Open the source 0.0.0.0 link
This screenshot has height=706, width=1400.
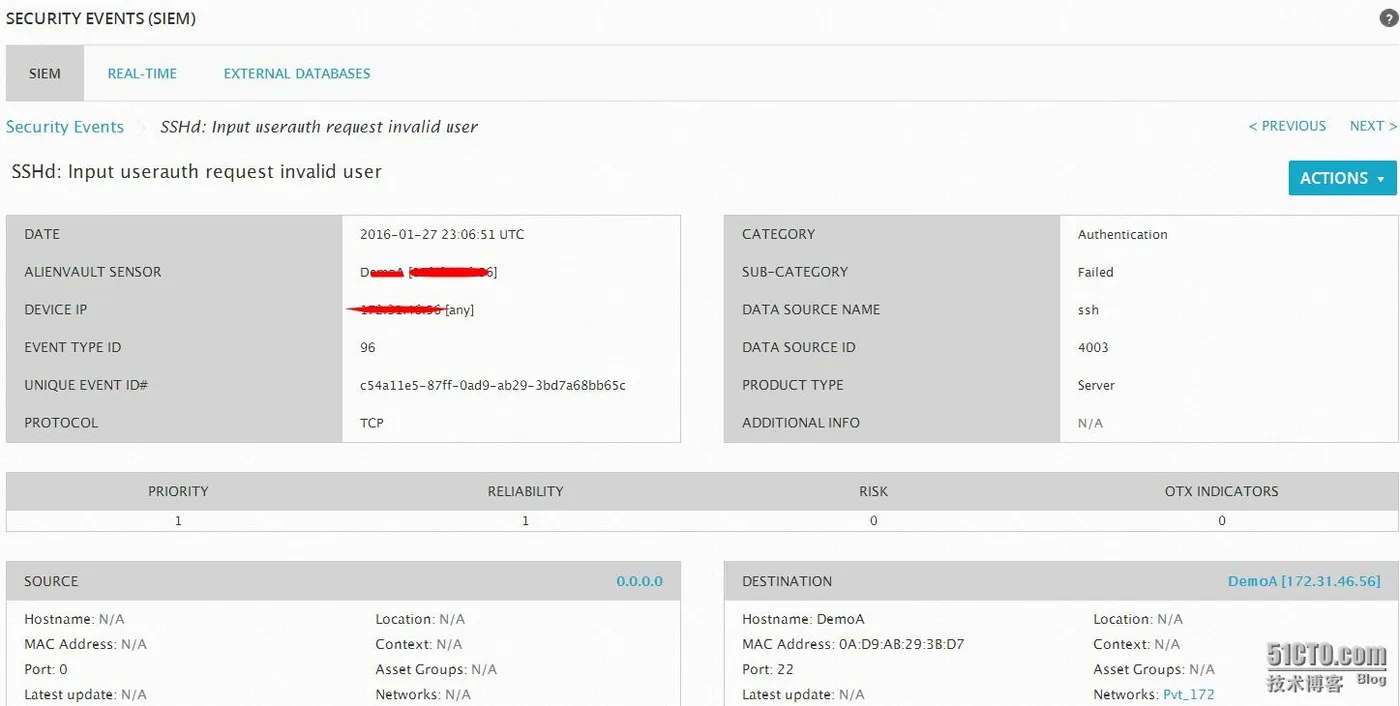pos(639,581)
